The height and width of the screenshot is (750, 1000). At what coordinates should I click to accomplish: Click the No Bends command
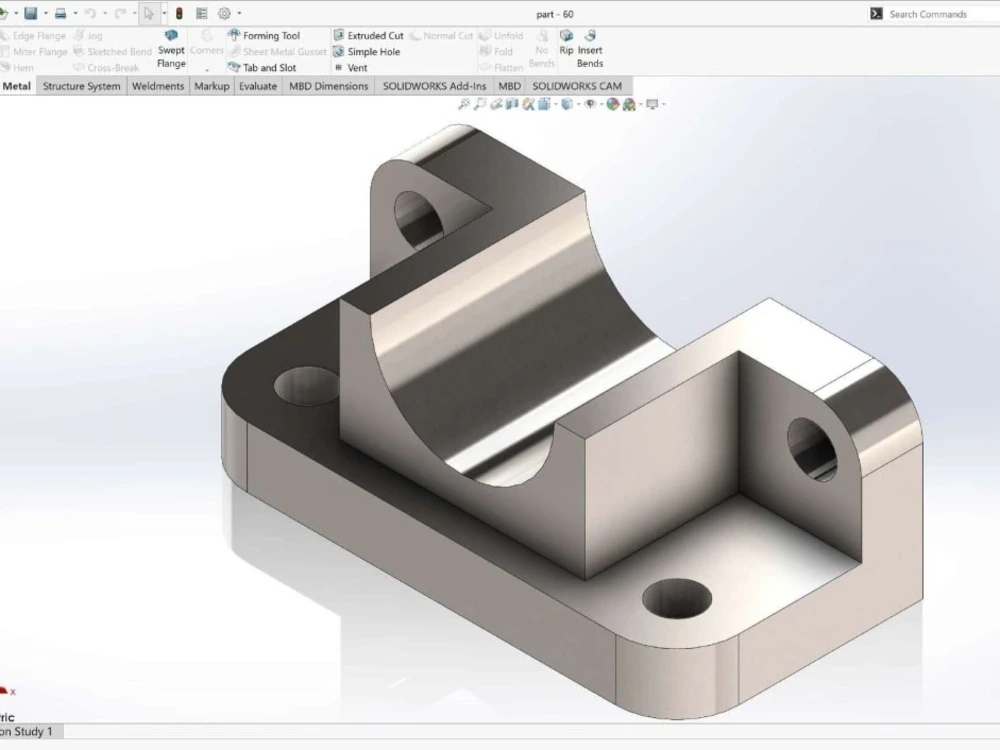click(541, 49)
